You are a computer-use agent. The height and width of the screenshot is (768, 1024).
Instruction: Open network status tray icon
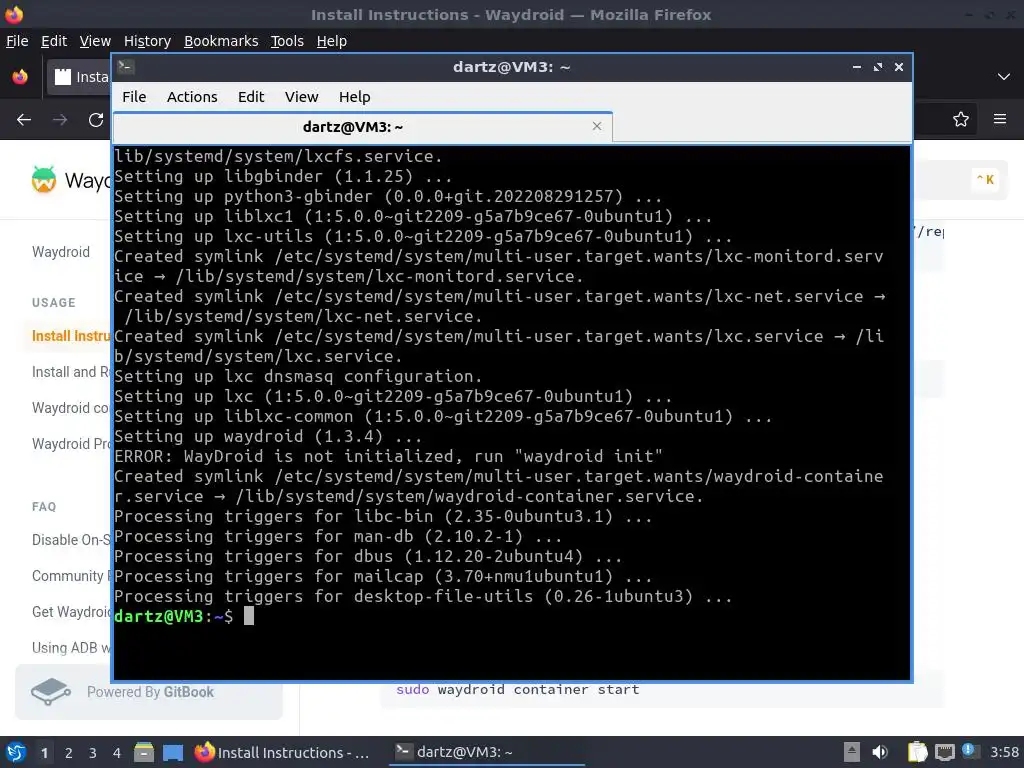point(944,752)
